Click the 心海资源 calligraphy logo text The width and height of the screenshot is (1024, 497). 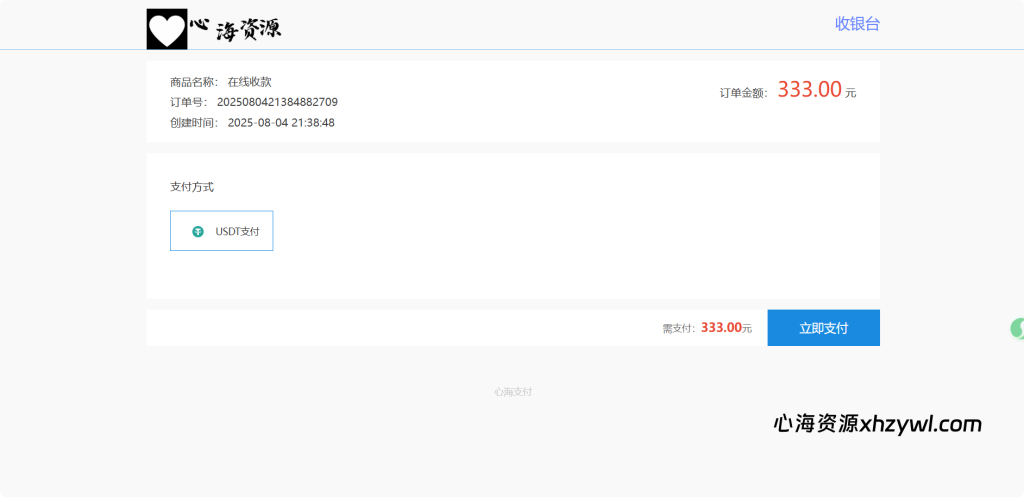(x=236, y=29)
